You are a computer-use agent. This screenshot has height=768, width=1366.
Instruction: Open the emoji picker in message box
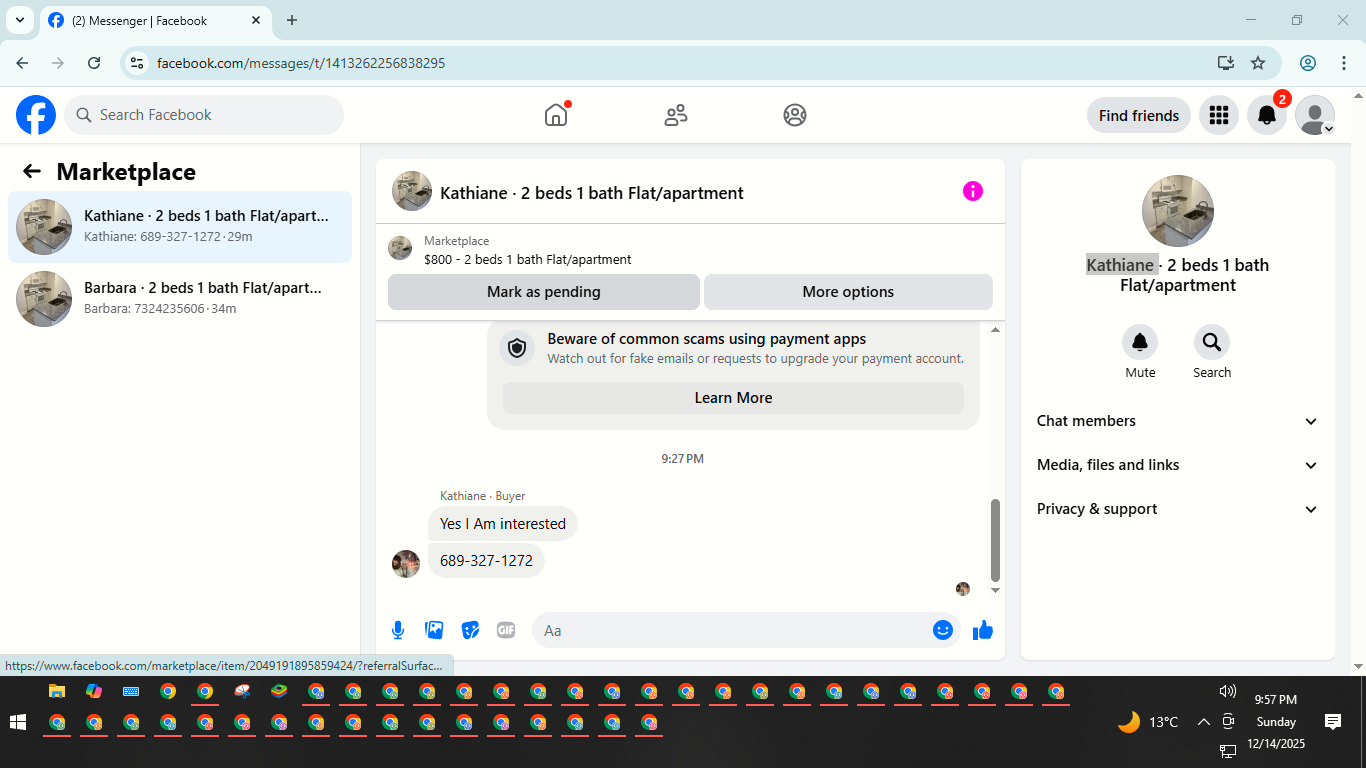pyautogui.click(x=942, y=630)
